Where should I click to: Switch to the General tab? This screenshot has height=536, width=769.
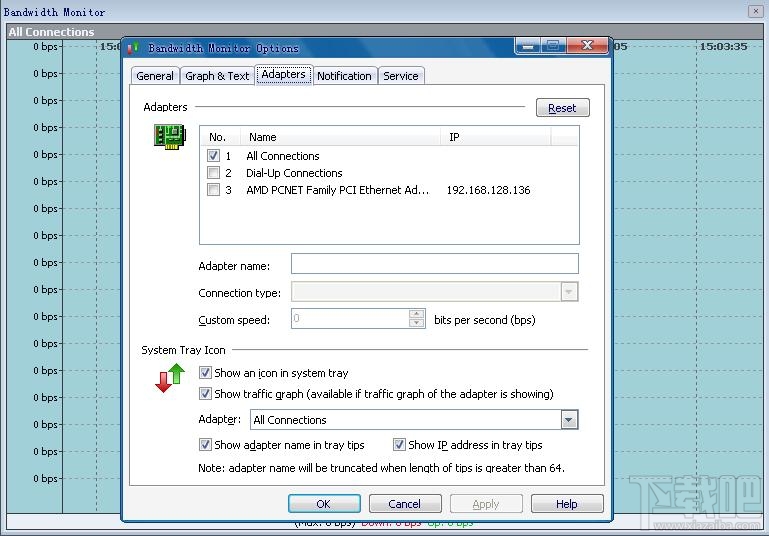coord(155,76)
